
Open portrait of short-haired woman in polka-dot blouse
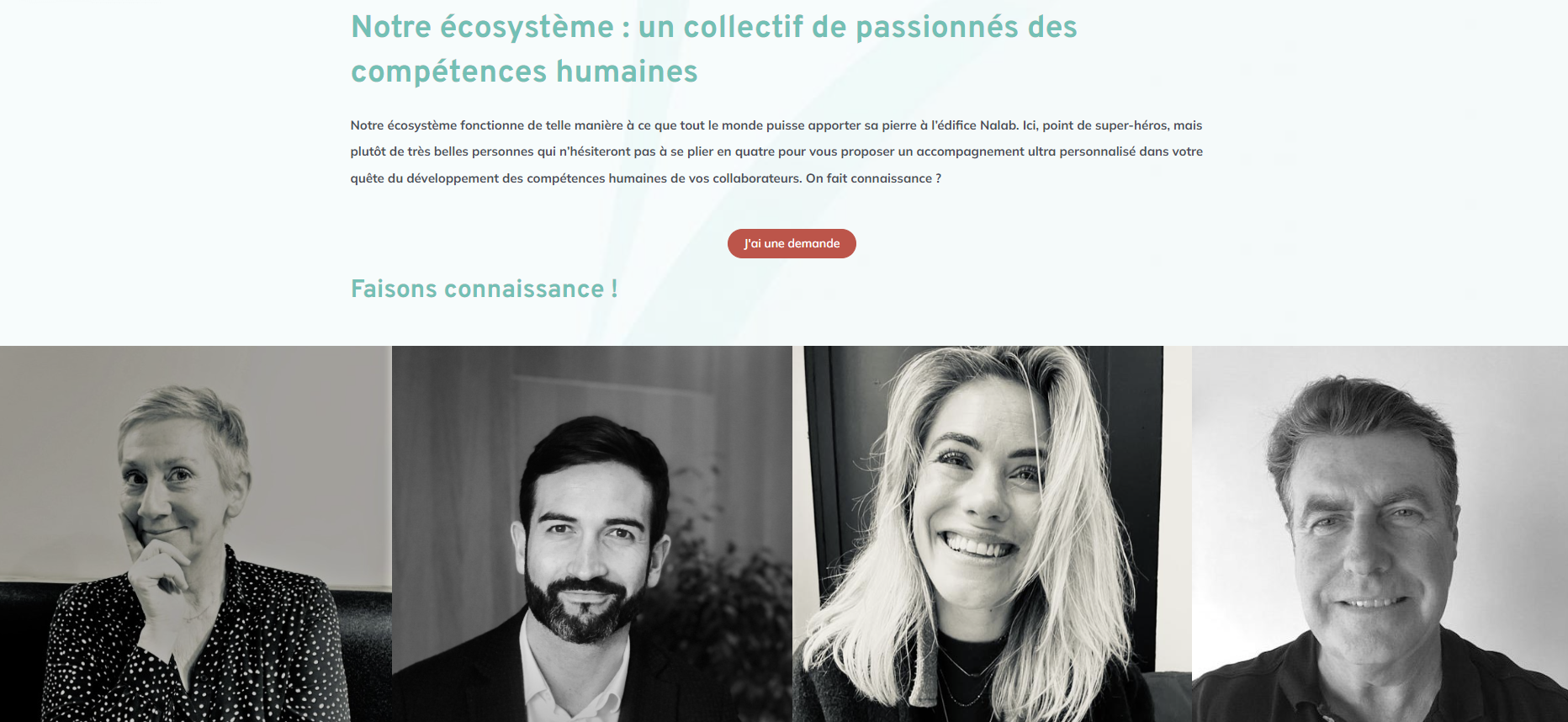pos(196,534)
